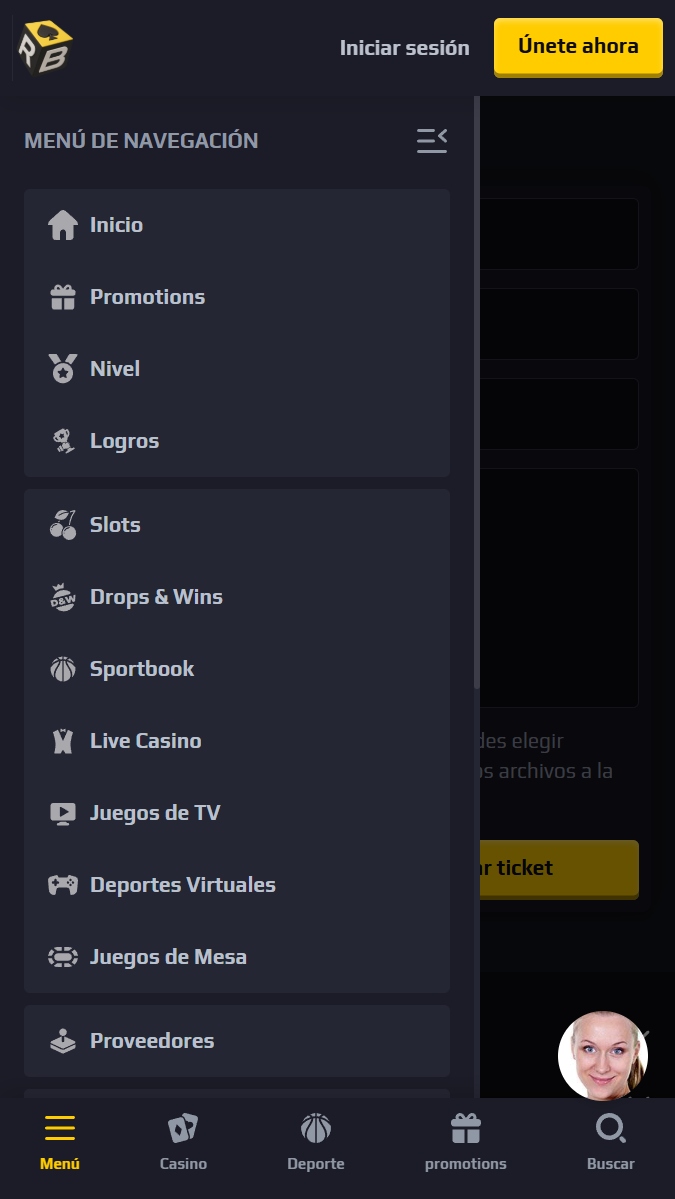The image size is (675, 1199).
Task: Open the Logros menu entry
Action: 124,441
